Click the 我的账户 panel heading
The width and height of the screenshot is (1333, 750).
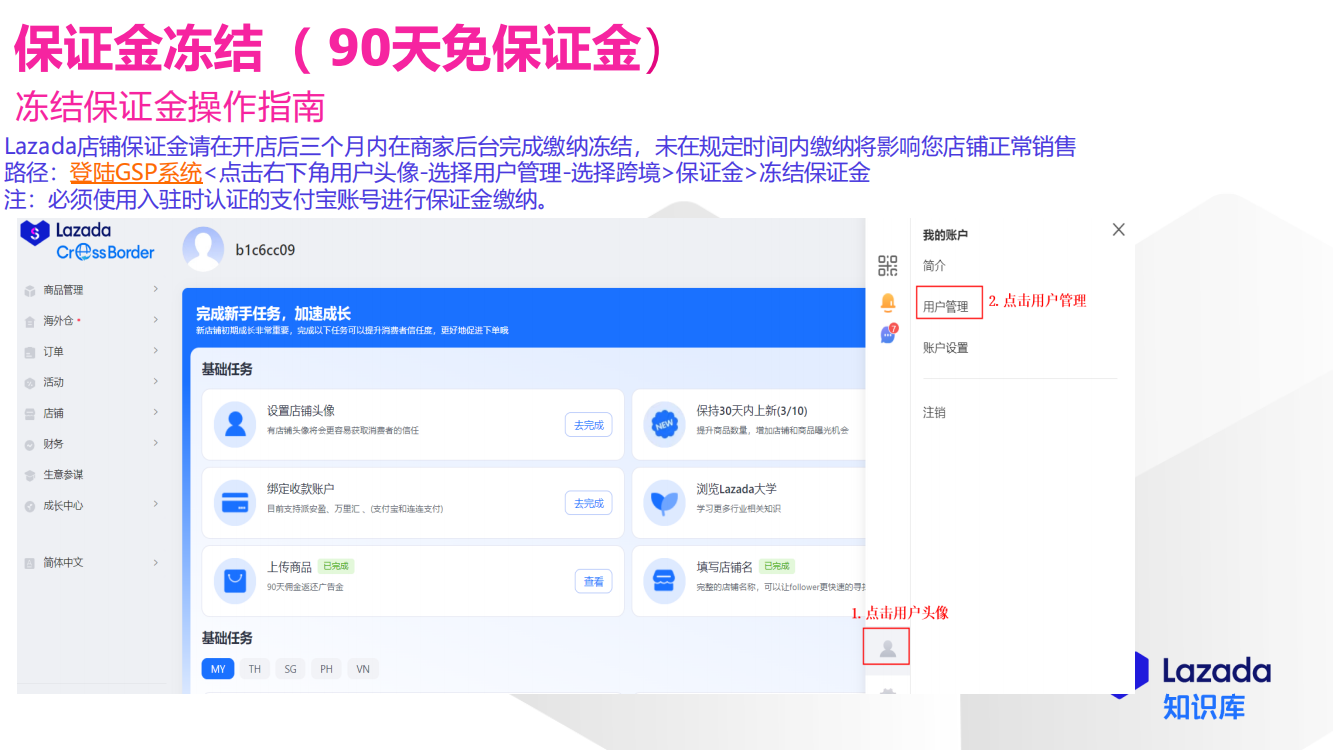(945, 235)
